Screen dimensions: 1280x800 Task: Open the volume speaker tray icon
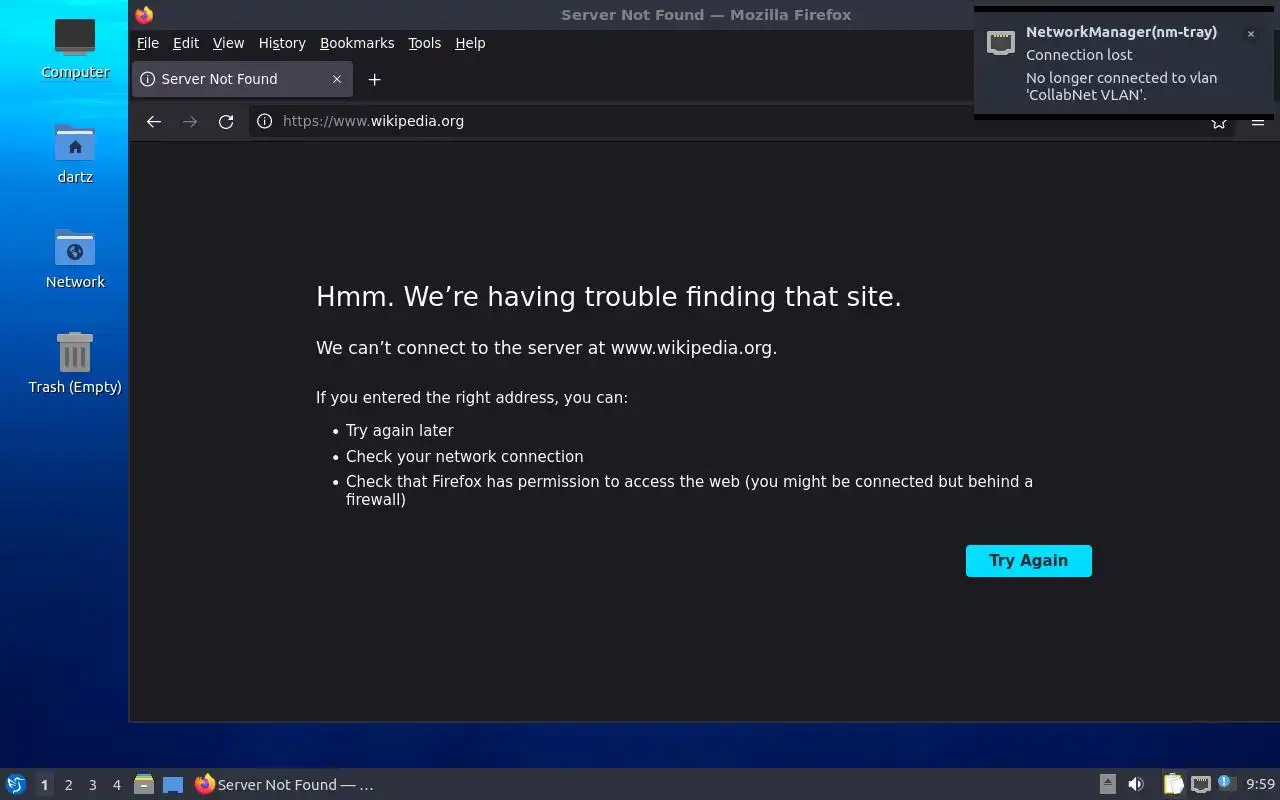pyautogui.click(x=1136, y=785)
